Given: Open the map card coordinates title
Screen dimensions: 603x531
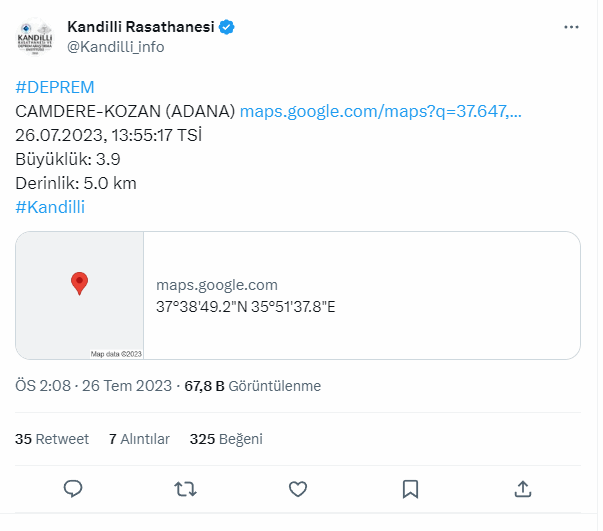Looking at the screenshot, I should tap(245, 307).
